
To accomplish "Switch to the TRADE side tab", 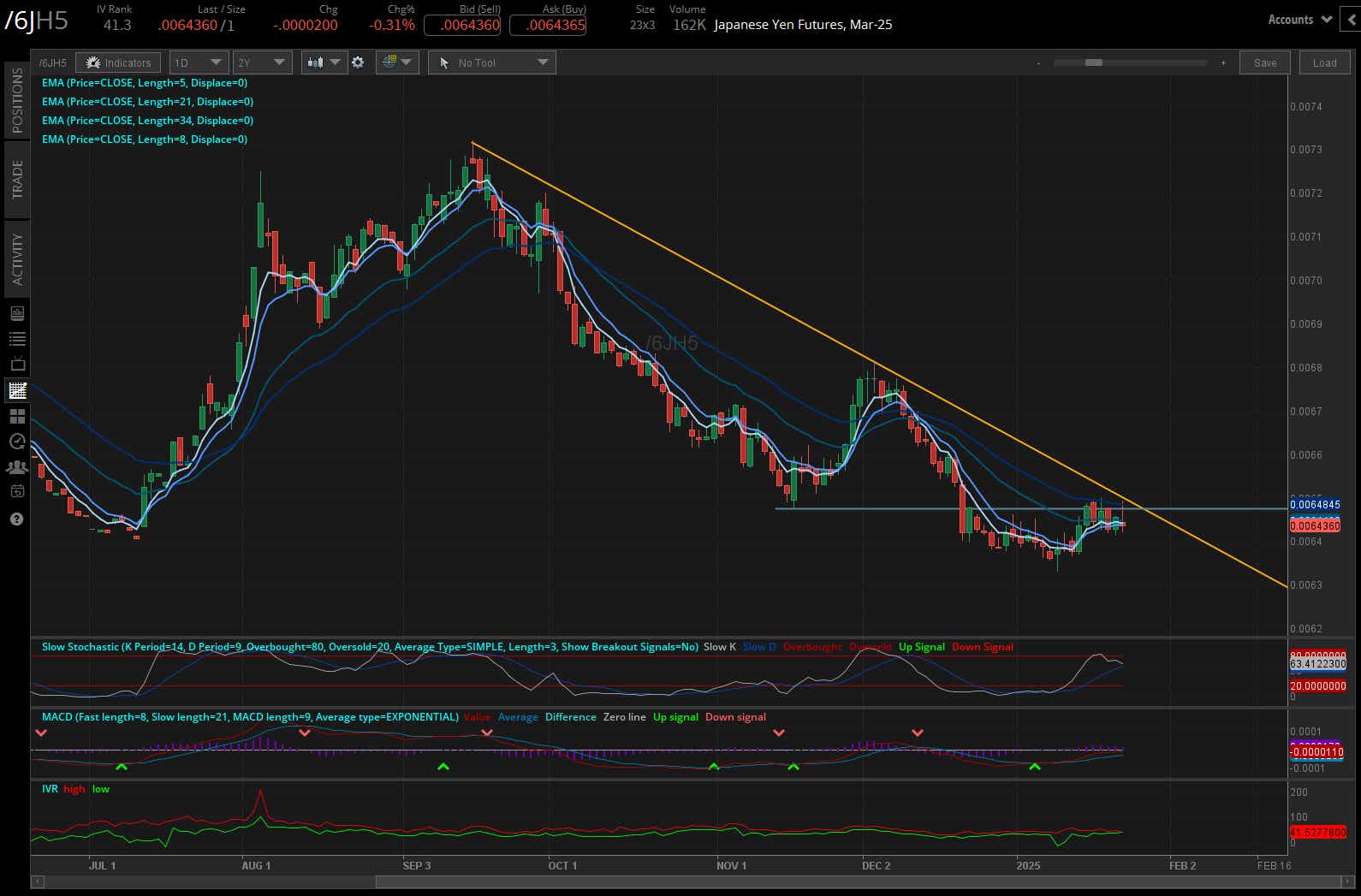I will tap(17, 179).
